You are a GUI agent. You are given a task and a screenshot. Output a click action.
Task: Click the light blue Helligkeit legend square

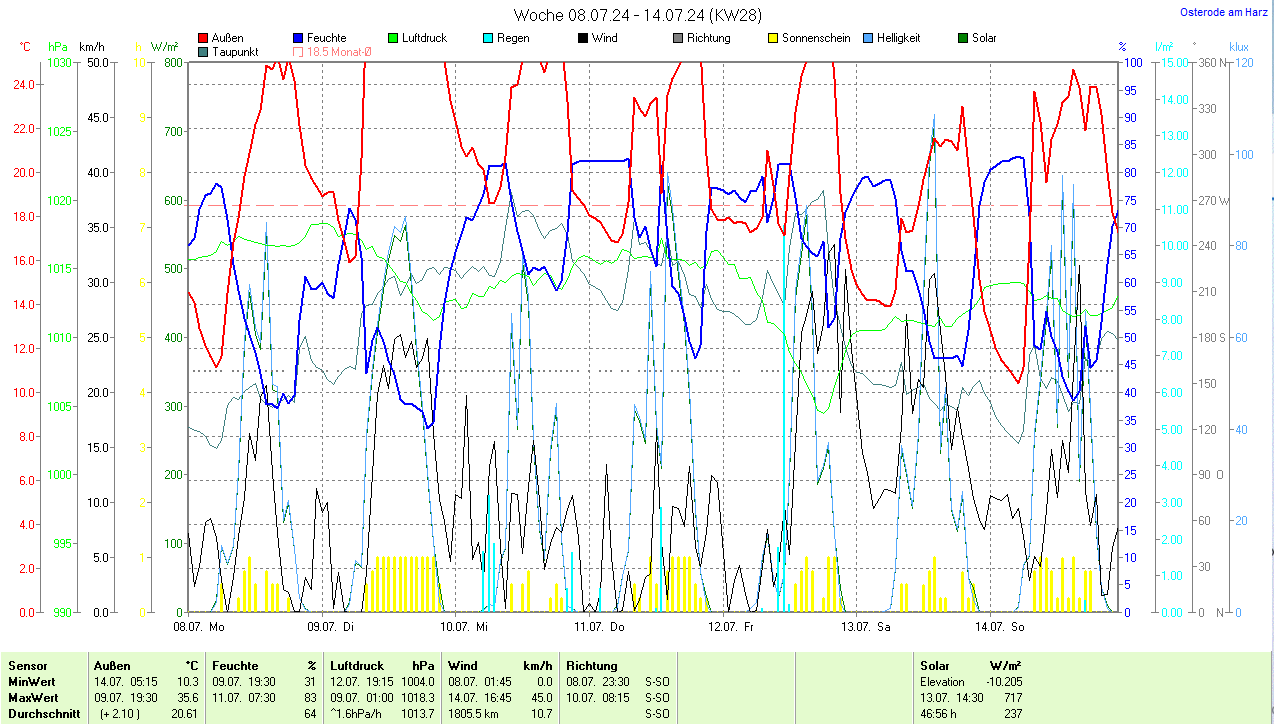pyautogui.click(x=868, y=39)
